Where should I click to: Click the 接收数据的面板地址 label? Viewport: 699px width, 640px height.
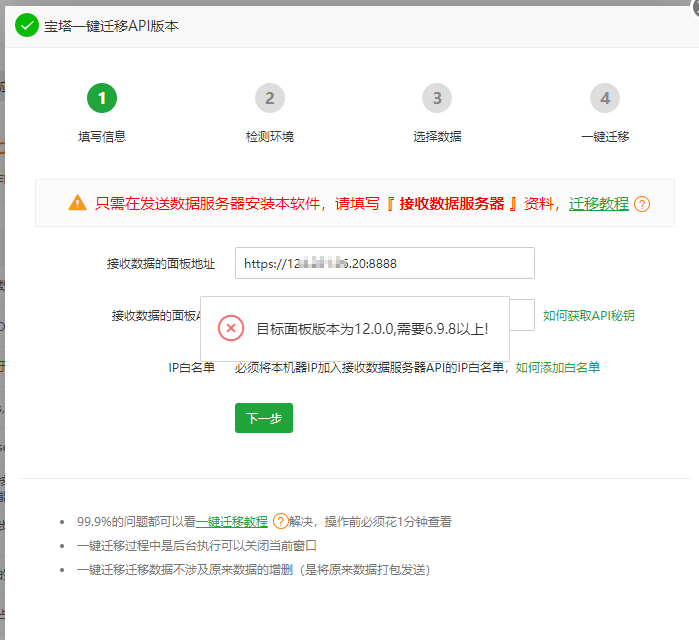(x=161, y=264)
